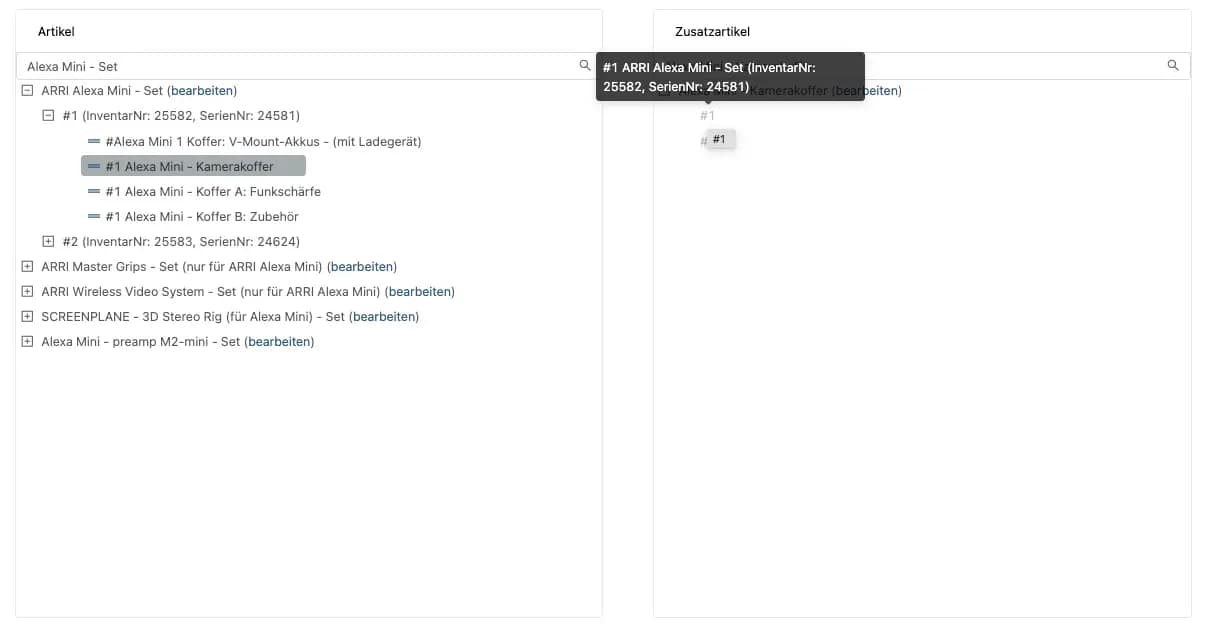Expand ARRI Master Grips - Set
The width and height of the screenshot is (1206, 627).
(x=27, y=267)
